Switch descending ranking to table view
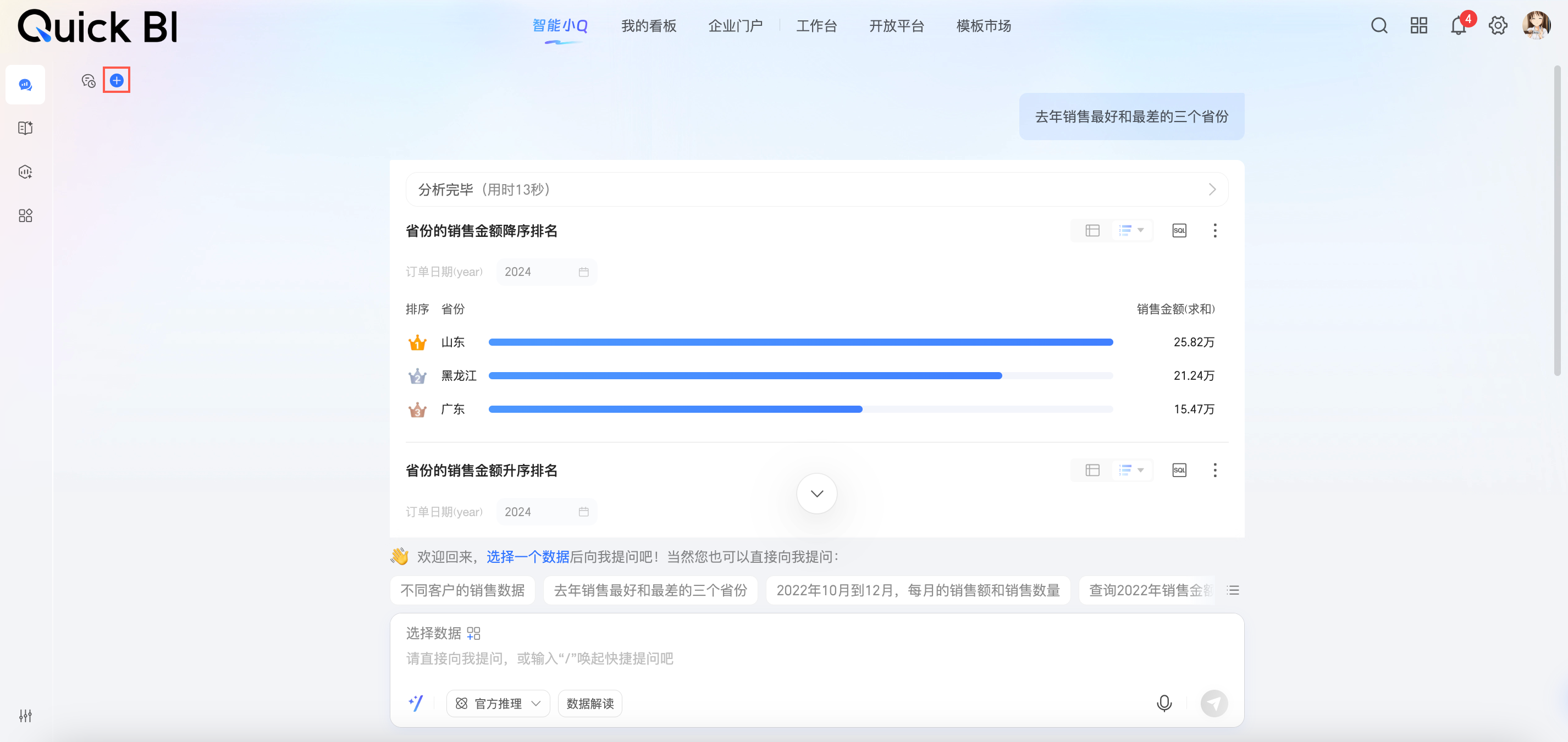The width and height of the screenshot is (1568, 742). coord(1092,230)
